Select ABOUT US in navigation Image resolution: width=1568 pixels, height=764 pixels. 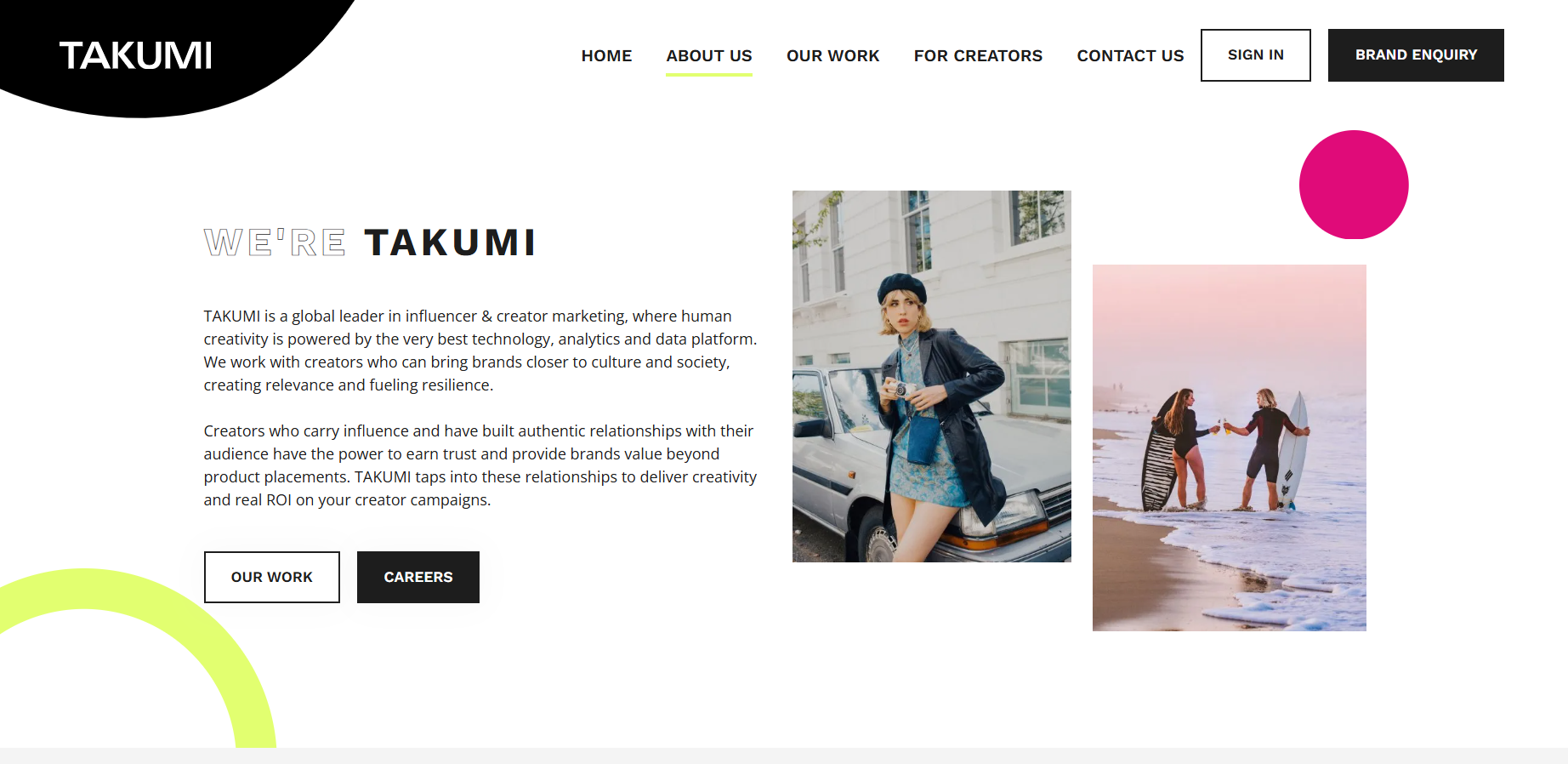709,56
